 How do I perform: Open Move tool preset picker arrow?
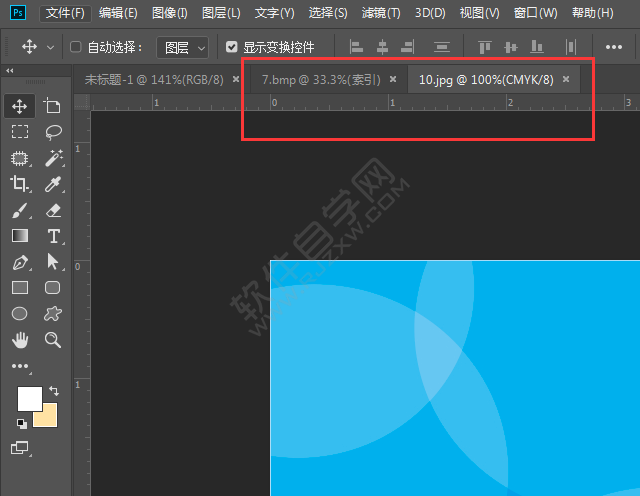coord(50,47)
